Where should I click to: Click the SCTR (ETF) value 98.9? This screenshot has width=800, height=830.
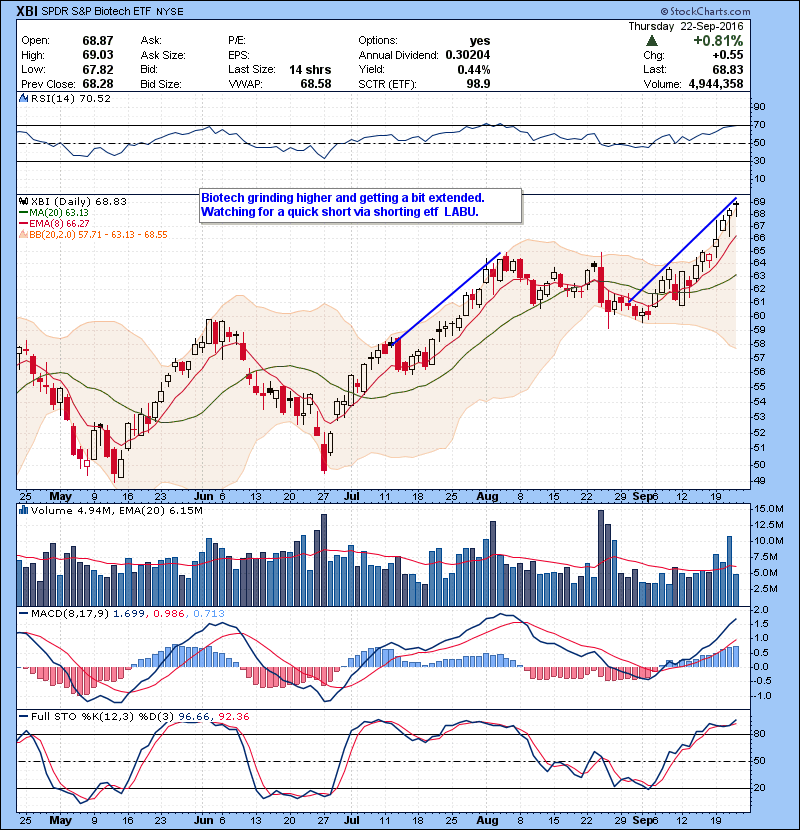[x=479, y=84]
